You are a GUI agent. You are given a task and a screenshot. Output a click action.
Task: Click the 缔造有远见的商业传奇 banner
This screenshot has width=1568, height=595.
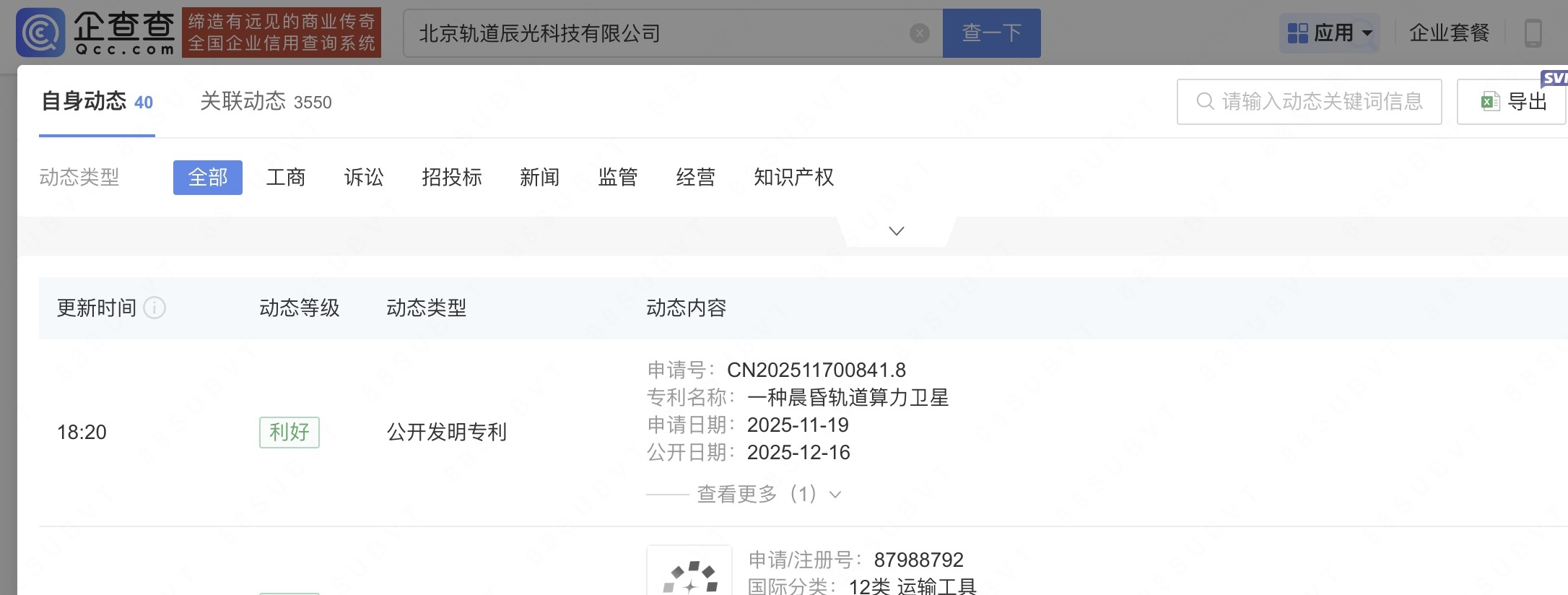pyautogui.click(x=282, y=32)
